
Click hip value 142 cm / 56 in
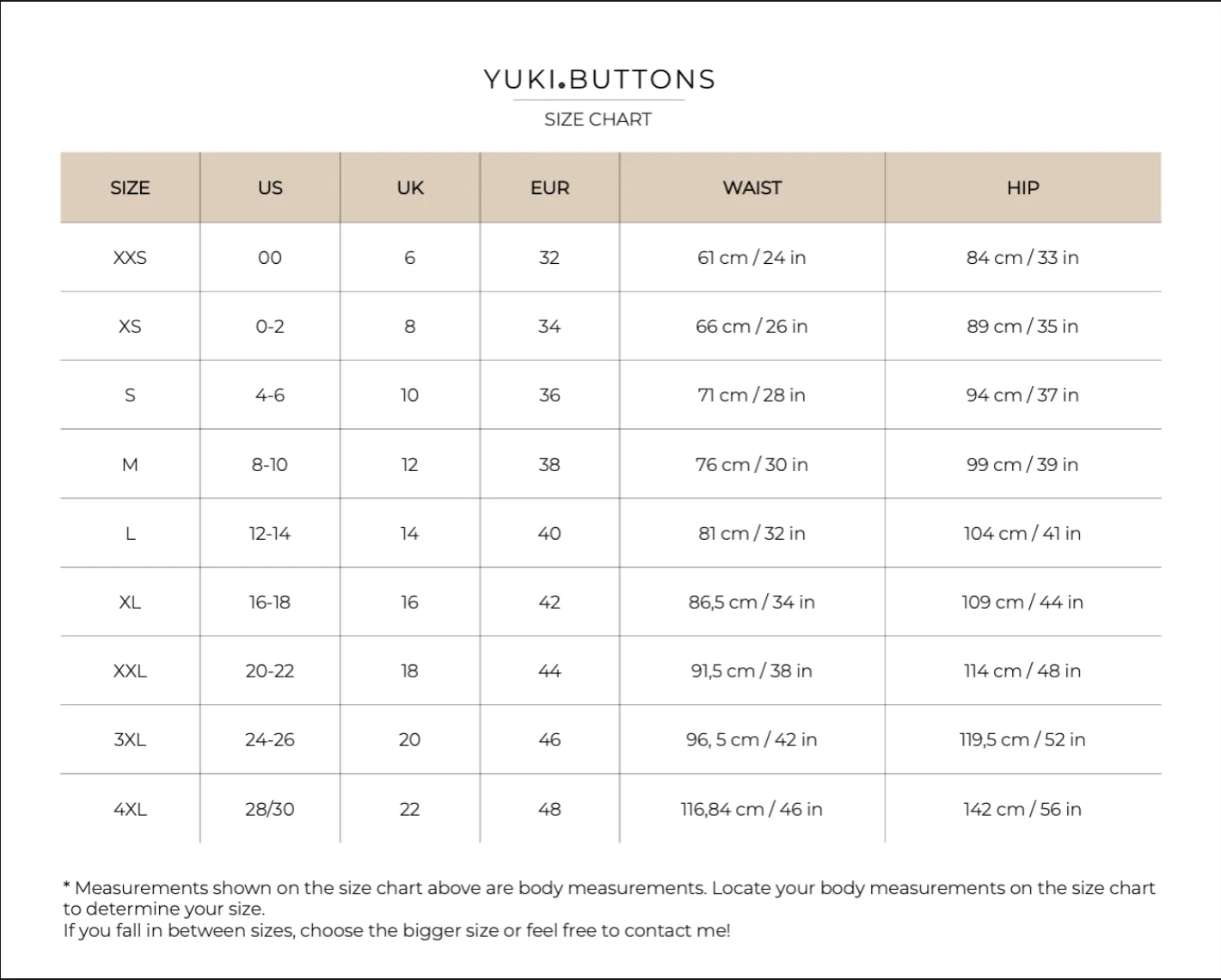point(1022,809)
